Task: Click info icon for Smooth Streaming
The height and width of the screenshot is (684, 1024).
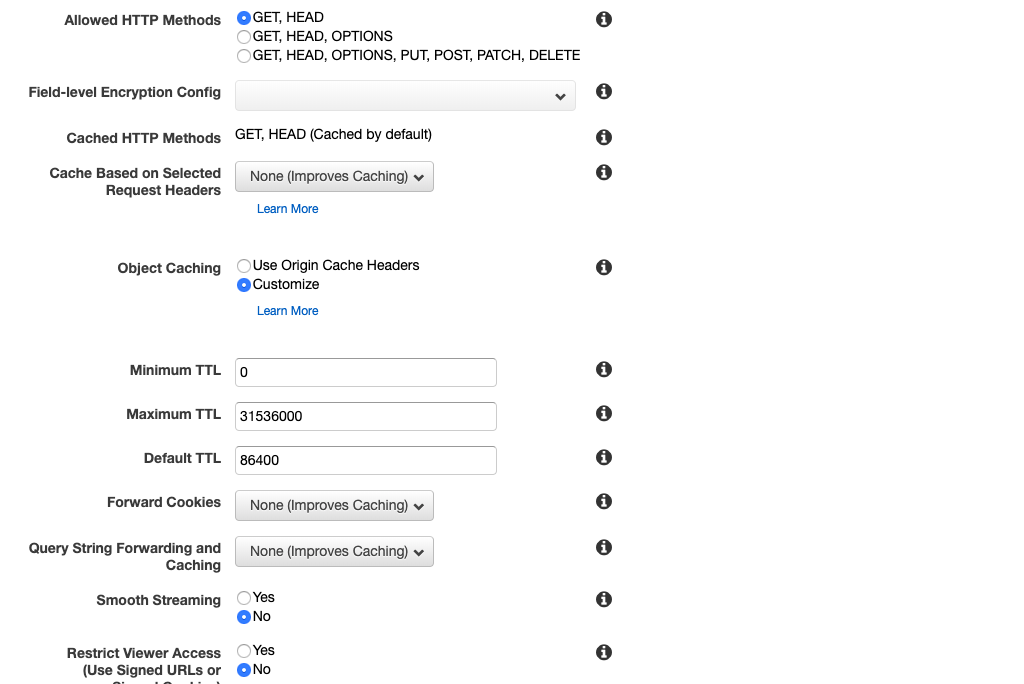Action: pos(604,599)
